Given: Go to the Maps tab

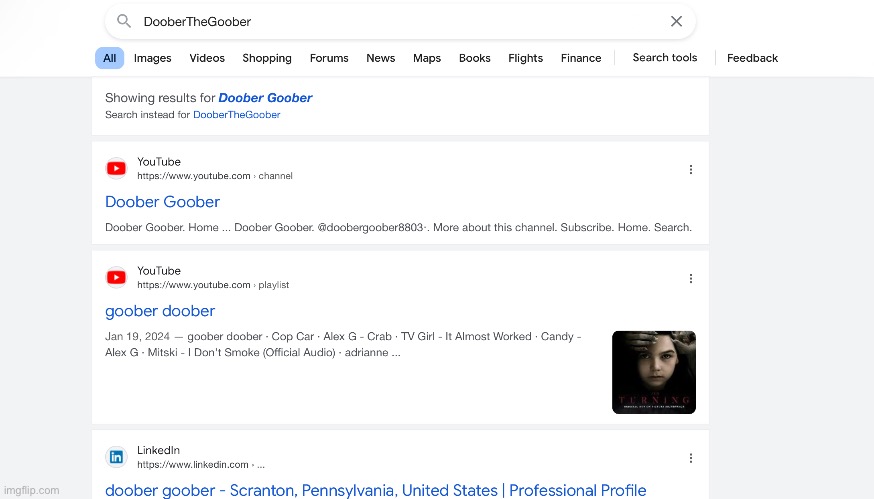Looking at the screenshot, I should point(427,58).
